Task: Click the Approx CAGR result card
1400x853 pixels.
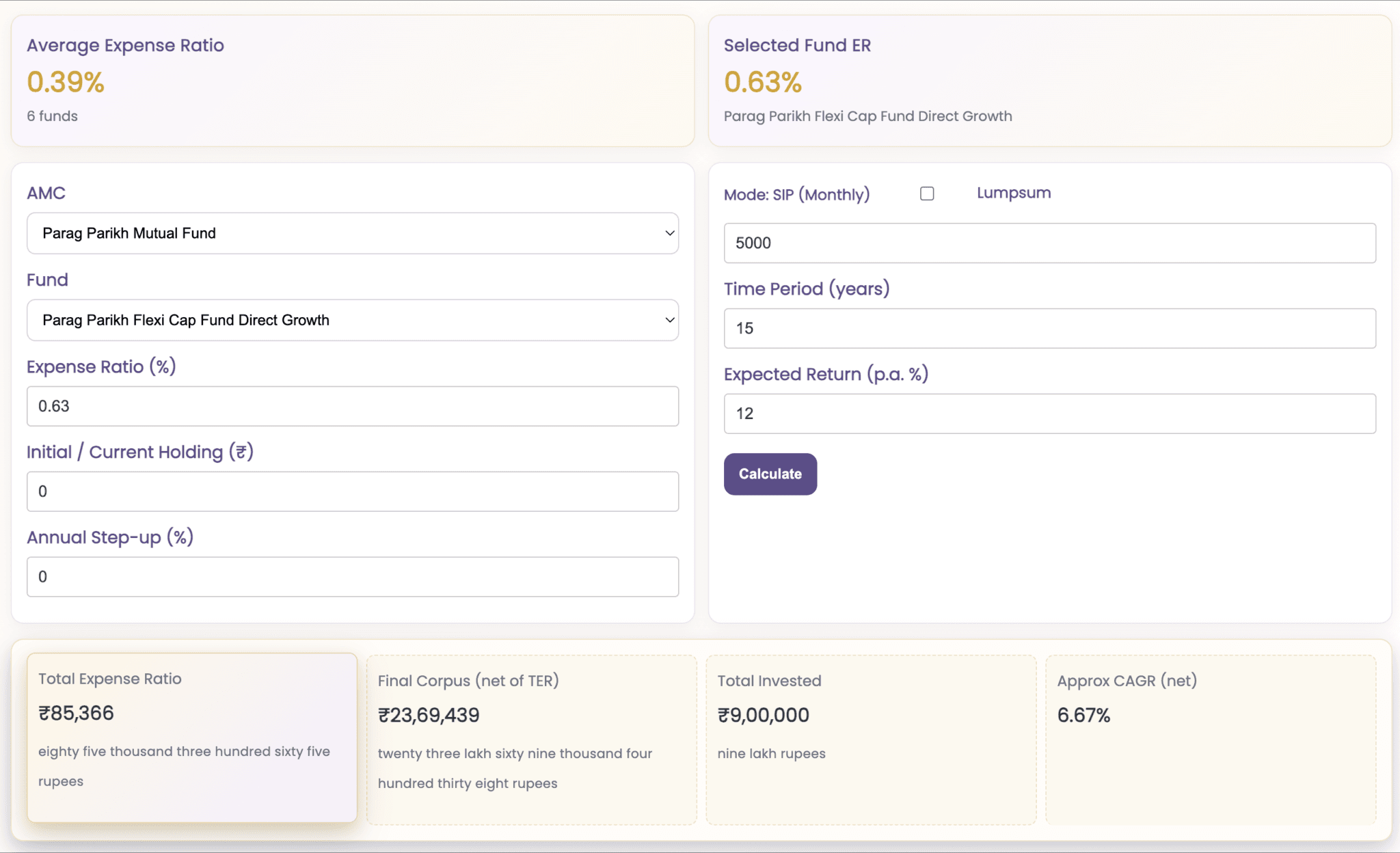Action: click(x=1215, y=738)
